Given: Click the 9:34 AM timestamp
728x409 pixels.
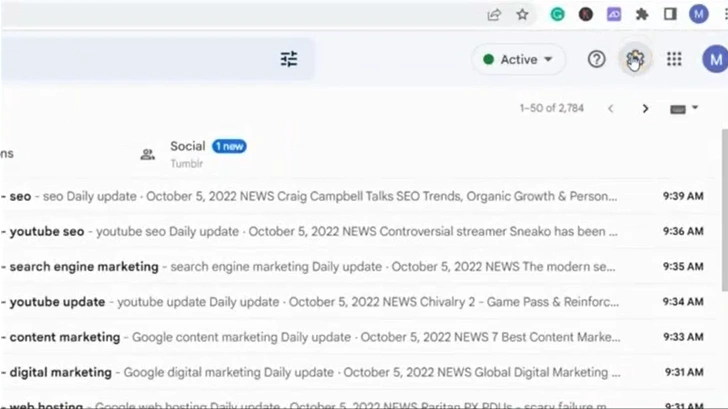Looking at the screenshot, I should pyautogui.click(x=683, y=302).
